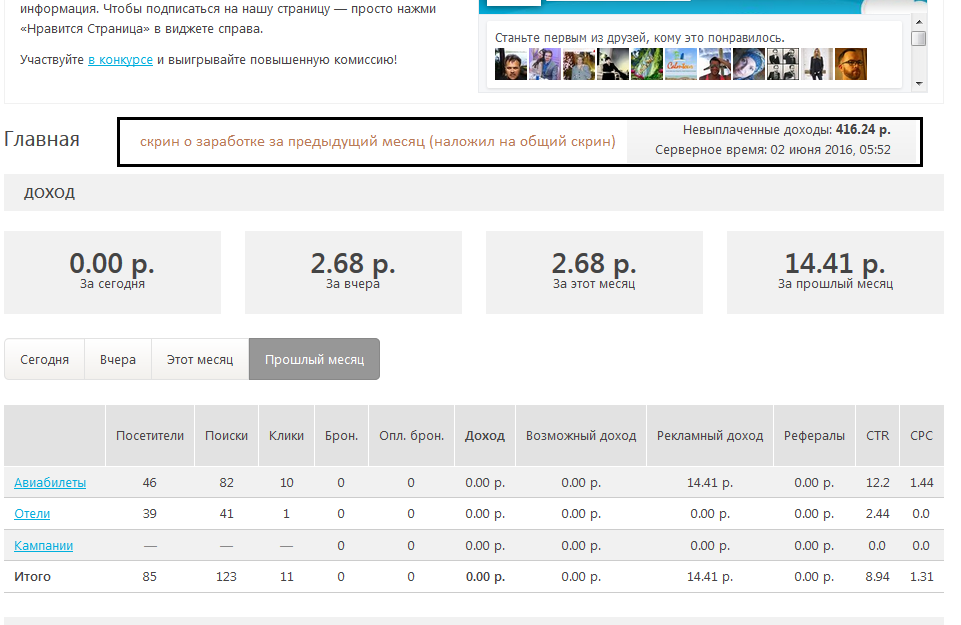The height and width of the screenshot is (625, 961).
Task: Click the bold Доход column header
Action: (x=485, y=436)
